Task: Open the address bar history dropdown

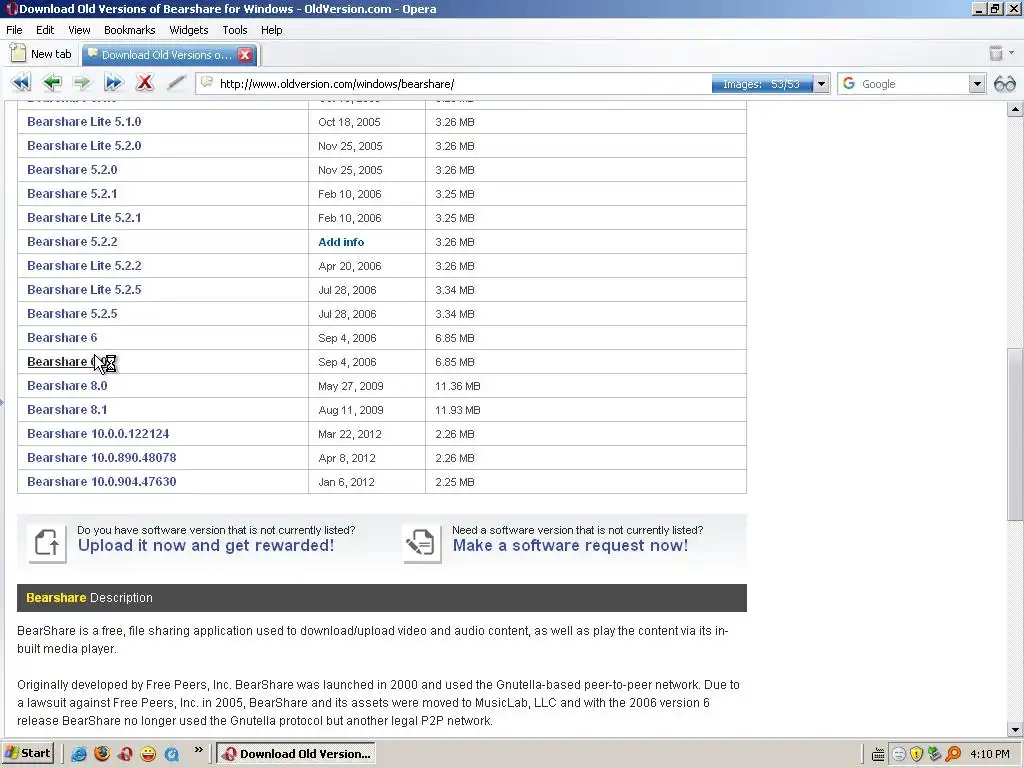Action: click(822, 84)
